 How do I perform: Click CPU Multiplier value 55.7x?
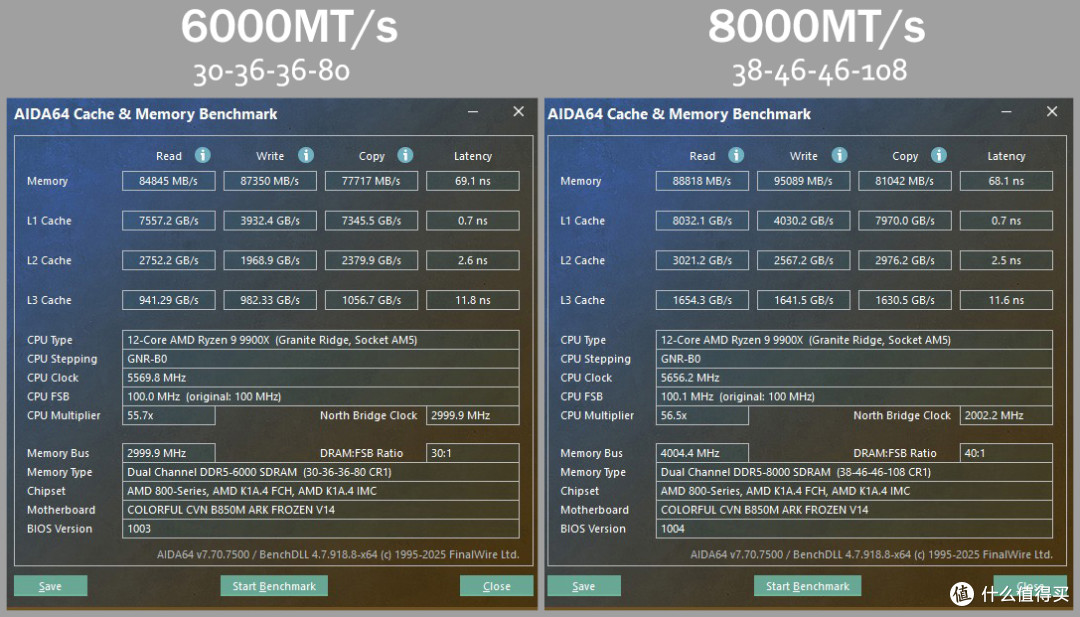tap(169, 415)
